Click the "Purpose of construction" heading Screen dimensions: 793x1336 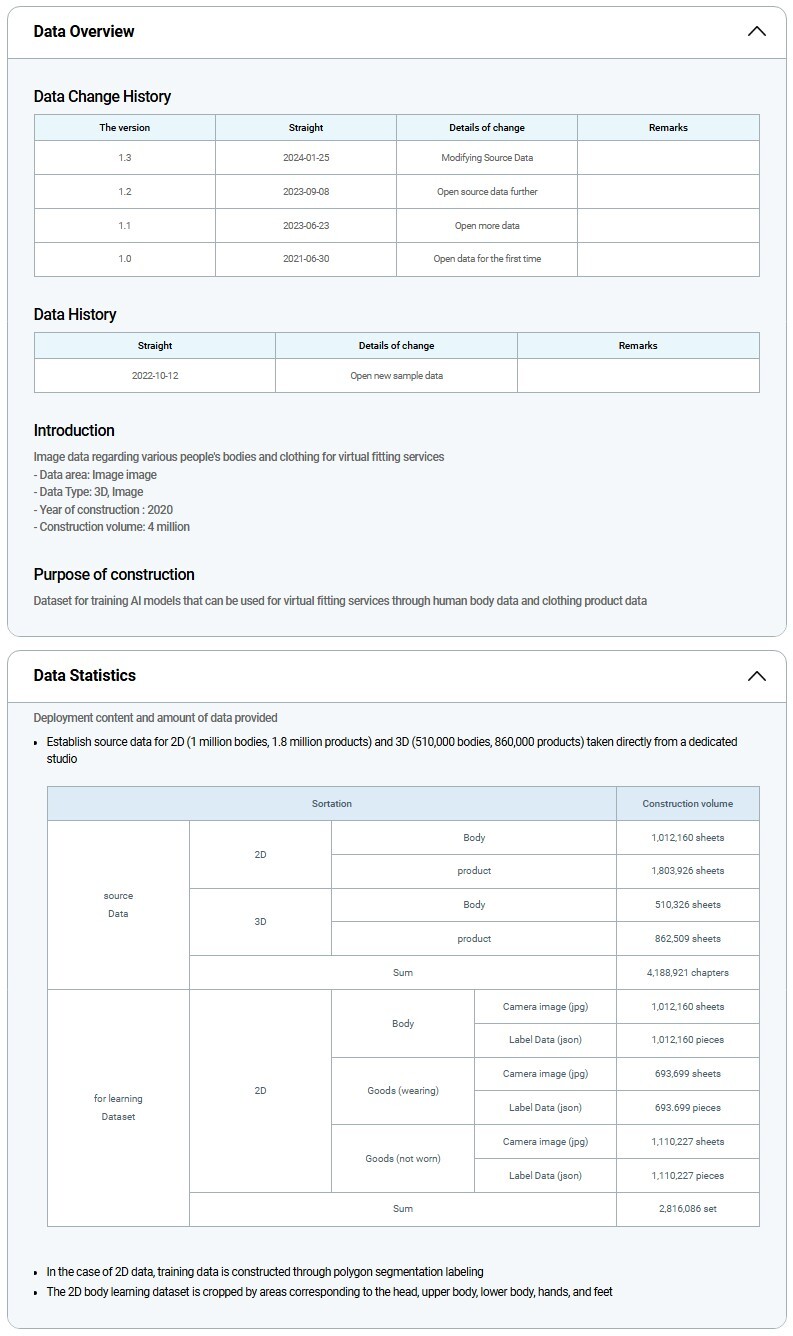point(114,575)
